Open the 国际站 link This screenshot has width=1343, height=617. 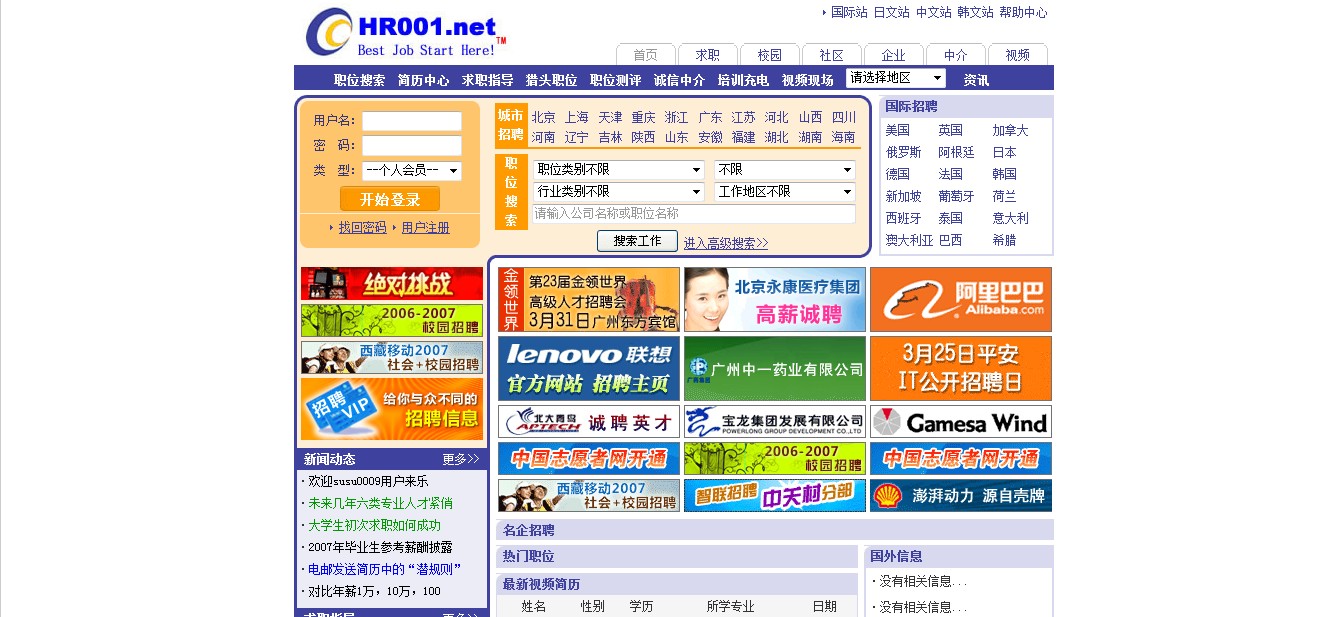click(849, 13)
